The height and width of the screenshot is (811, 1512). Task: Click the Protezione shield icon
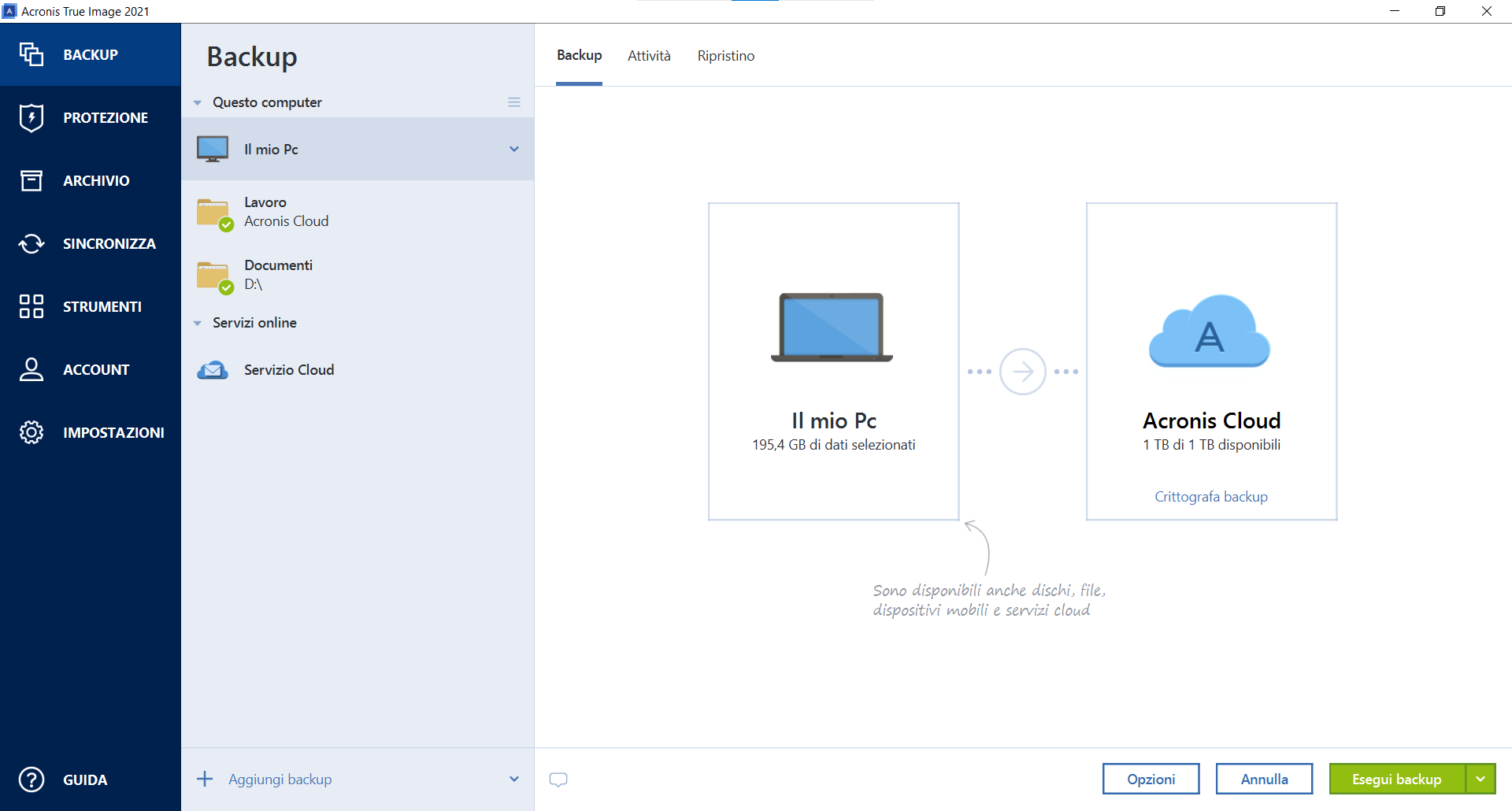(31, 117)
